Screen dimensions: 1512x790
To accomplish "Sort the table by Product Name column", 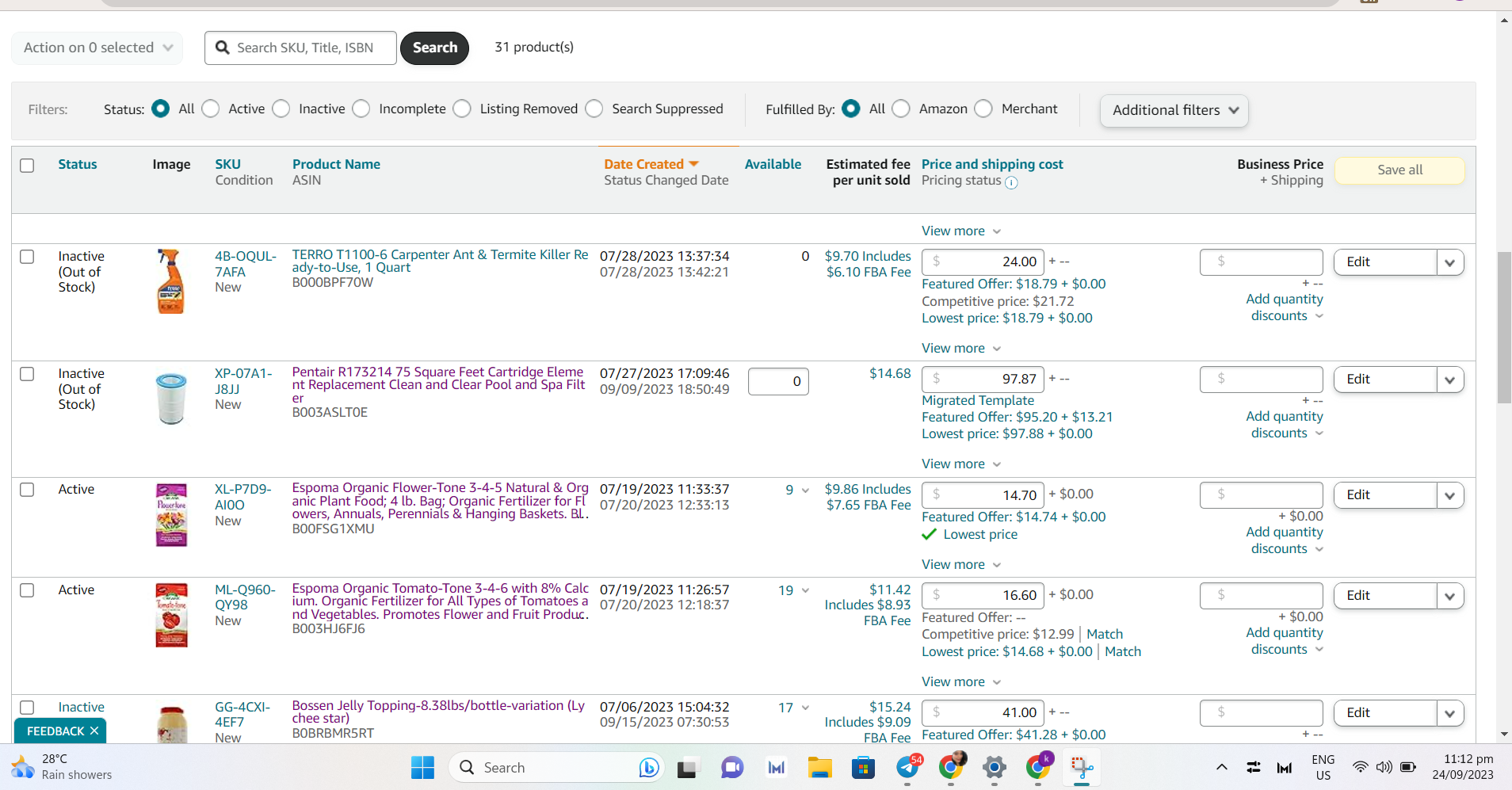I will [x=336, y=164].
